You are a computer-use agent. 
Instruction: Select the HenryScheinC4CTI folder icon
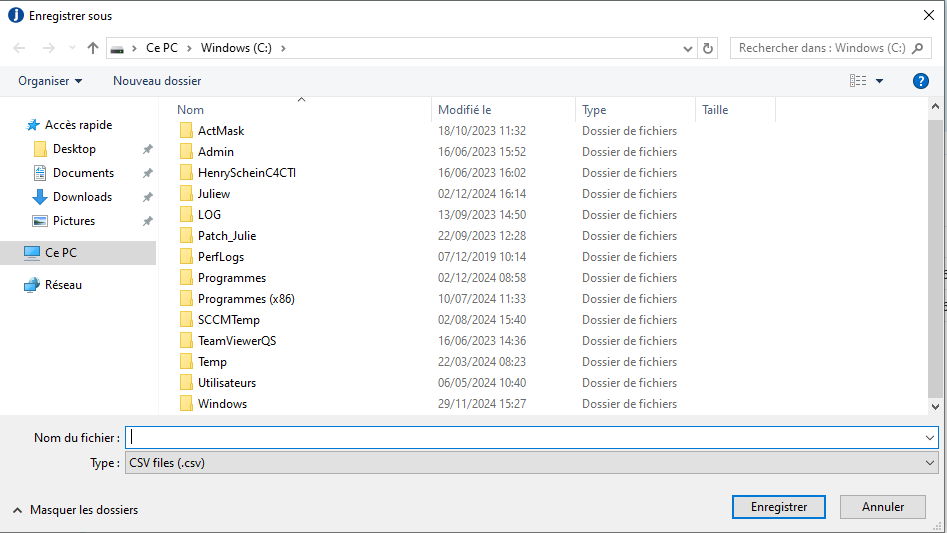point(186,173)
